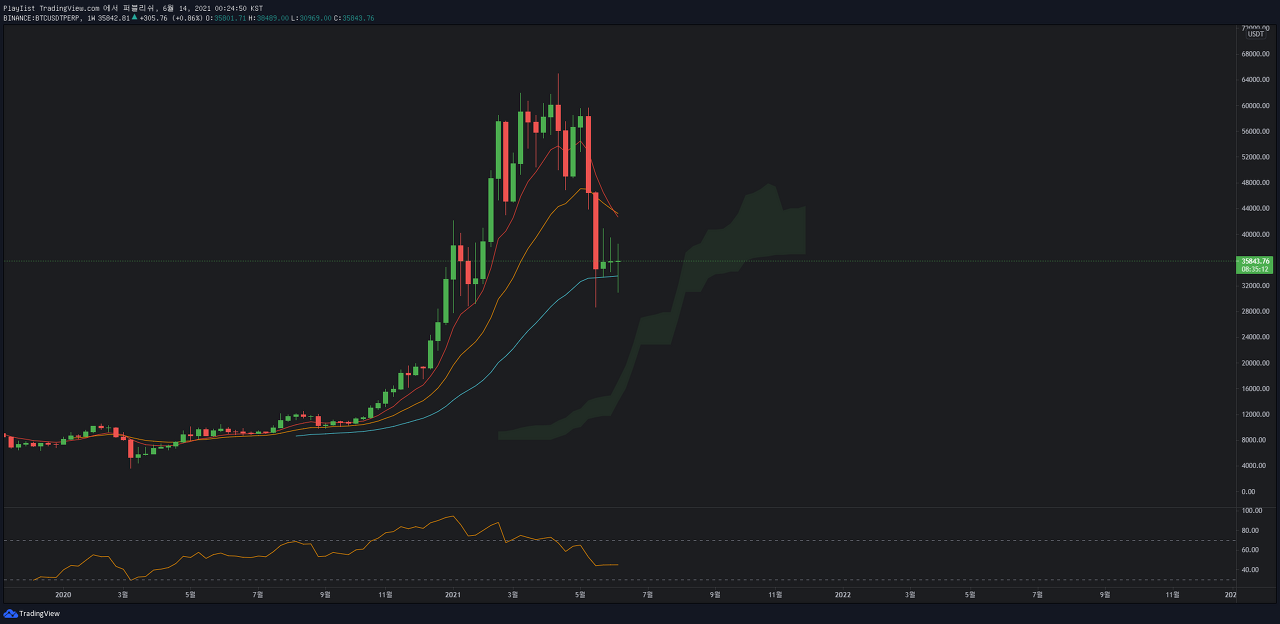1280x624 pixels.
Task: Click the open value O:35801.71
Action: [x=225, y=18]
